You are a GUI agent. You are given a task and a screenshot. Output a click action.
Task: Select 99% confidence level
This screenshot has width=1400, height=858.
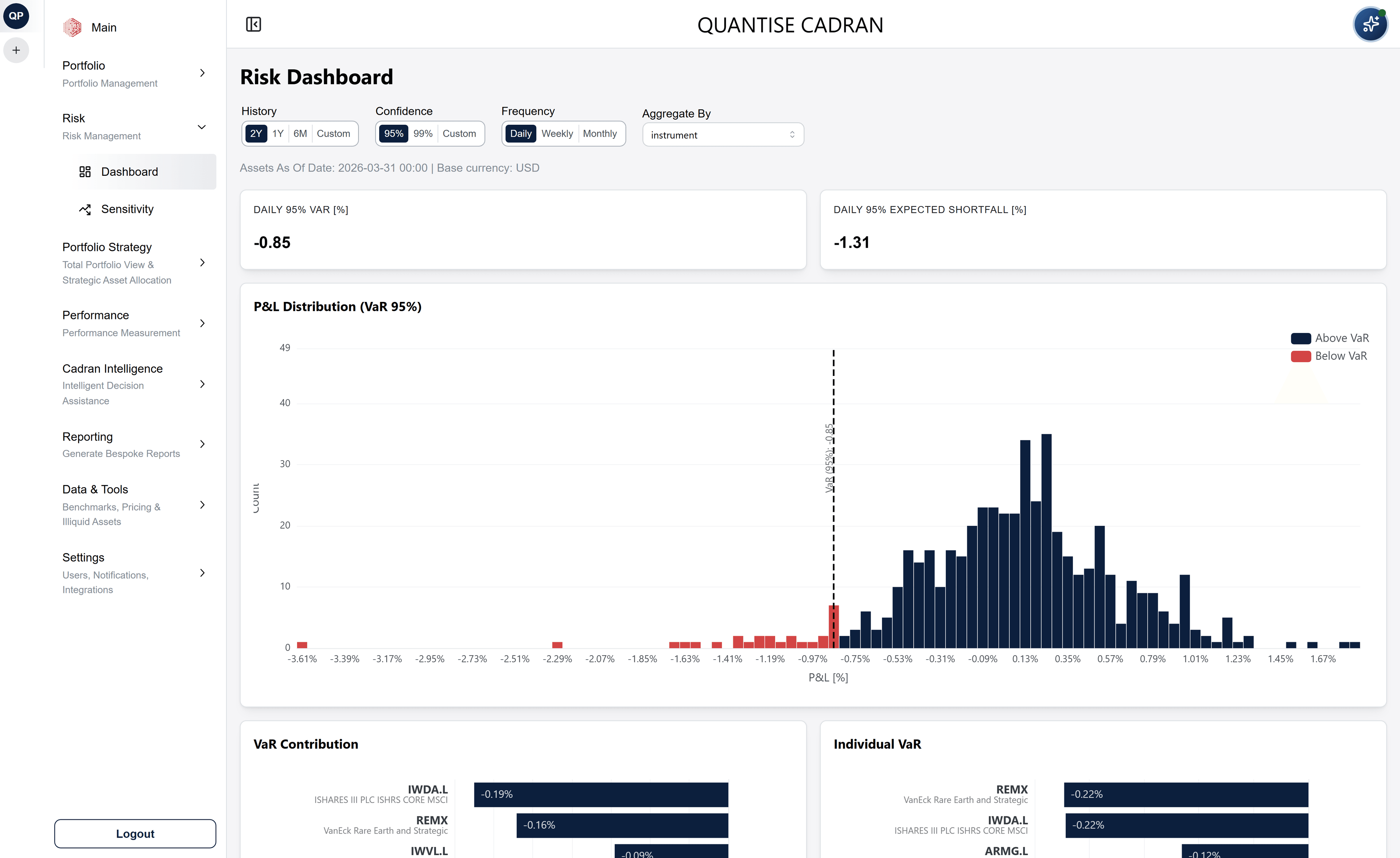point(423,133)
